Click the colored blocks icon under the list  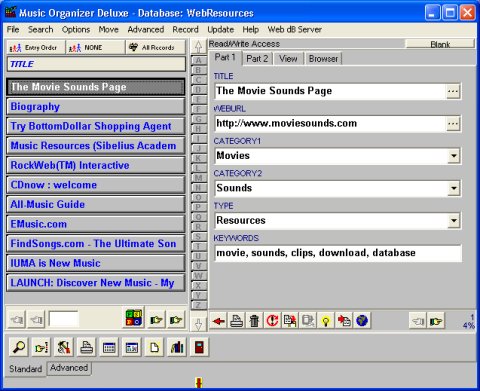134,318
